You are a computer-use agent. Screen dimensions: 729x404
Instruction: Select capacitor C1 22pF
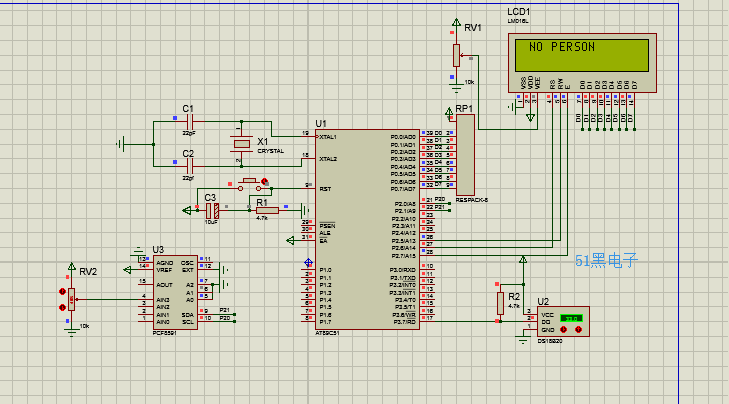click(x=189, y=122)
